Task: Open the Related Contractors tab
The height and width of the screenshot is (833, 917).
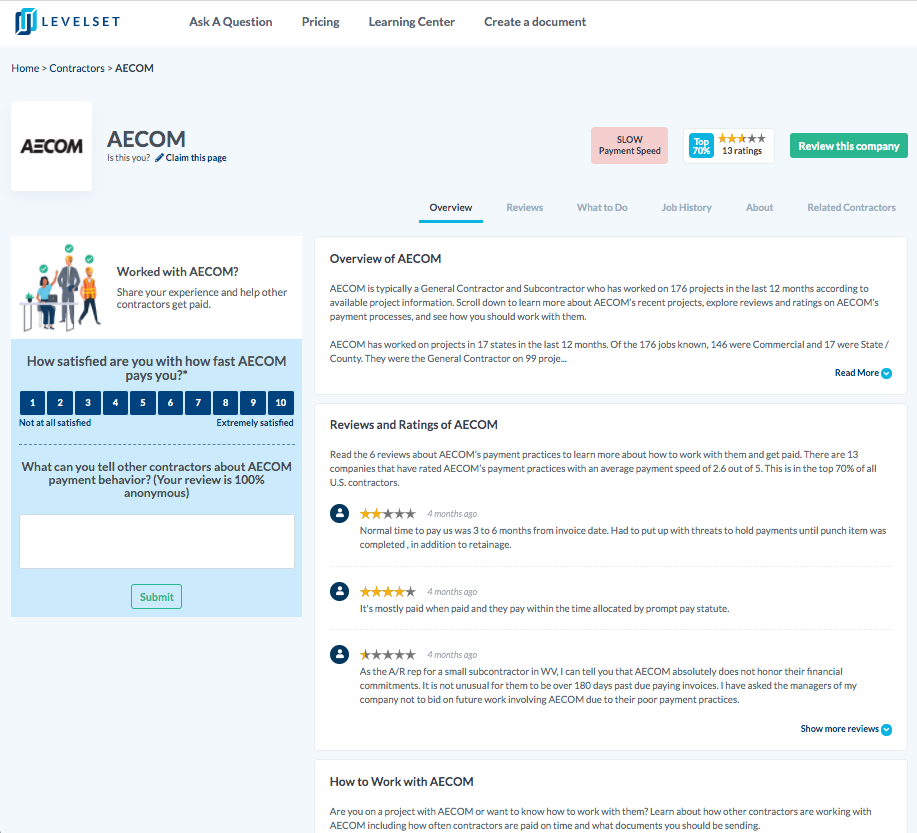Action: [851, 208]
